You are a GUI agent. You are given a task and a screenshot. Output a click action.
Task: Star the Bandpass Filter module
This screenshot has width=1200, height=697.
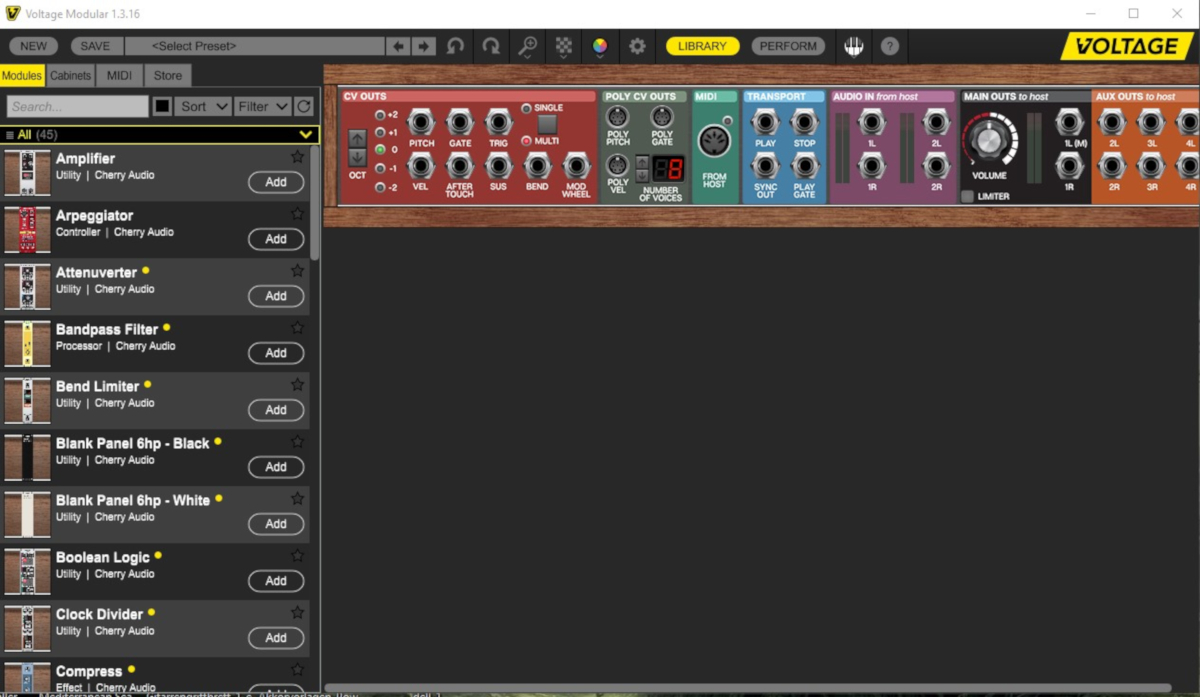[297, 328]
